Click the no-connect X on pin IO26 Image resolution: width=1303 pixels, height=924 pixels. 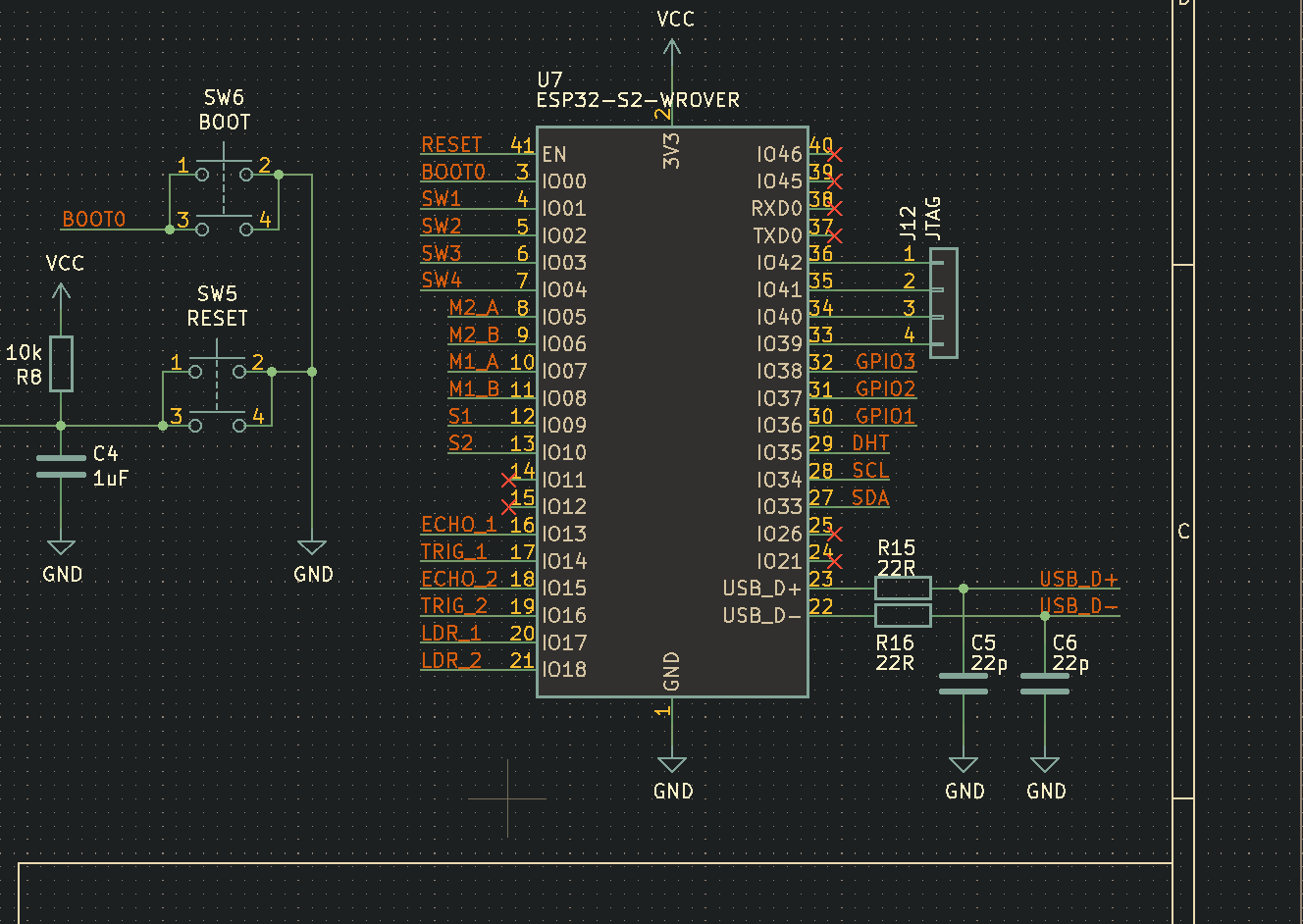(x=835, y=535)
